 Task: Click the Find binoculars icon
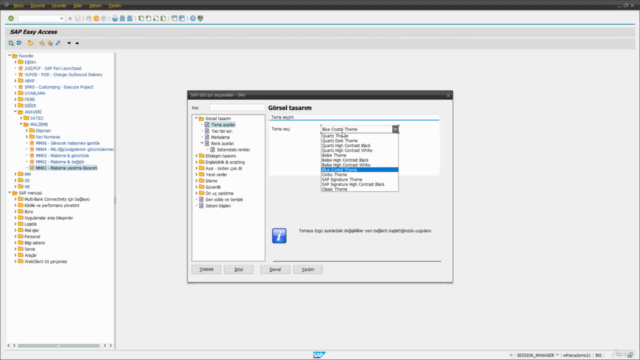[x=122, y=18]
